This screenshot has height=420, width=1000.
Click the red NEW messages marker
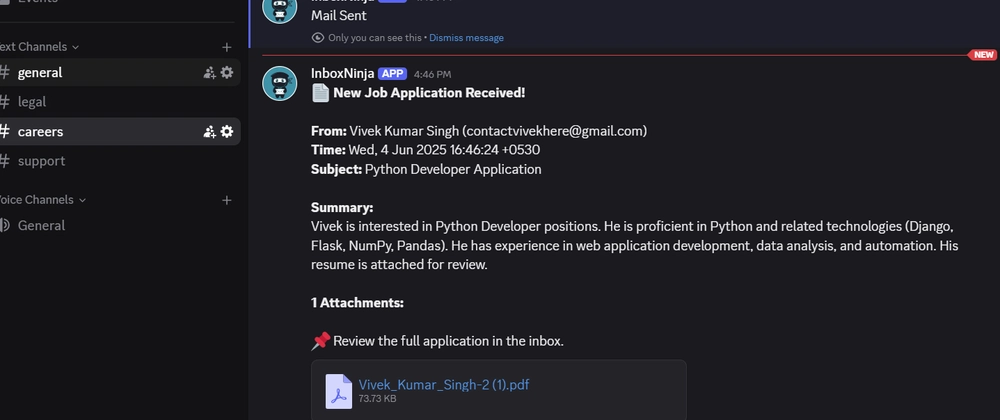tap(983, 55)
